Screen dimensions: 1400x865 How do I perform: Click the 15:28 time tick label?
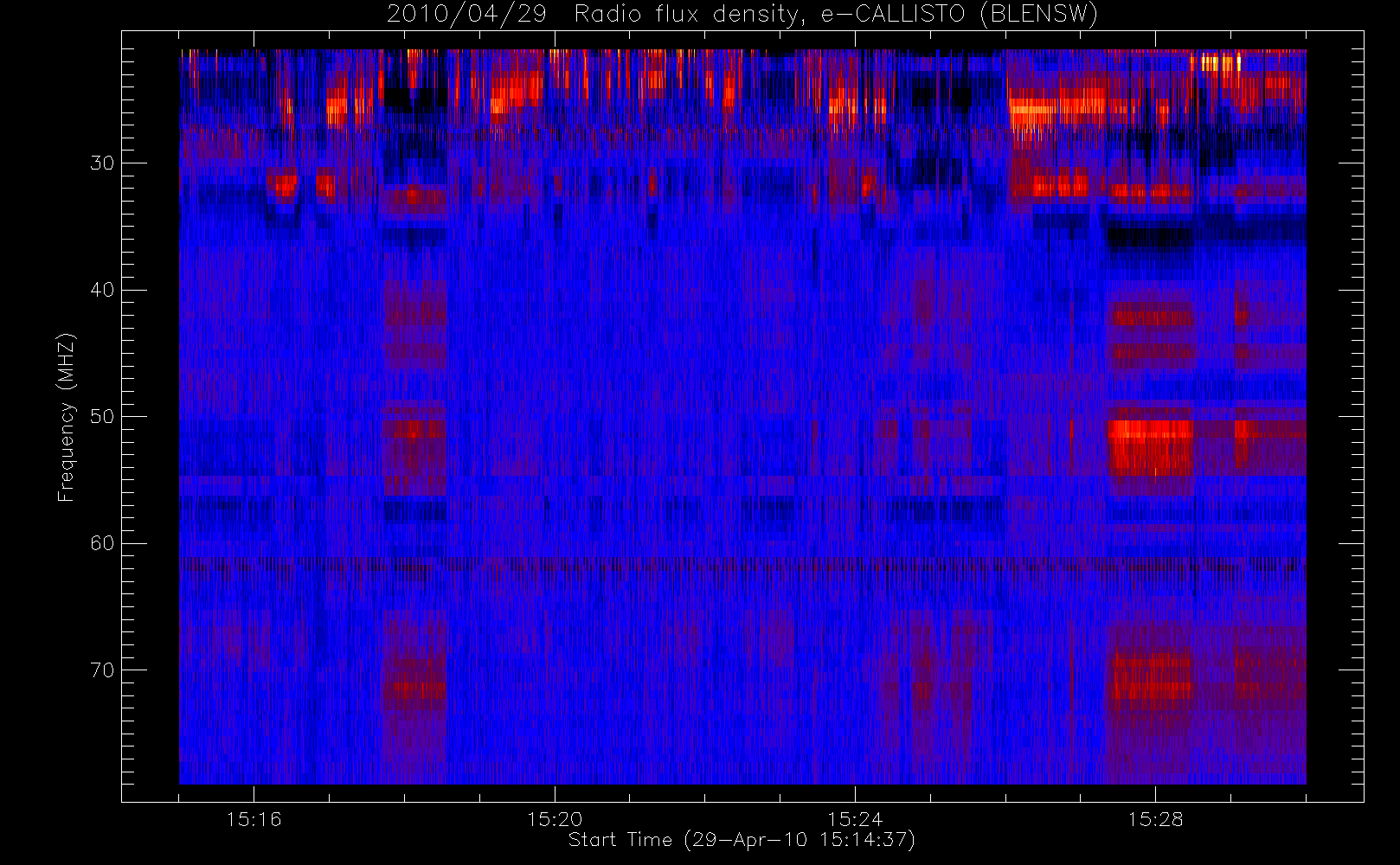click(x=1155, y=819)
